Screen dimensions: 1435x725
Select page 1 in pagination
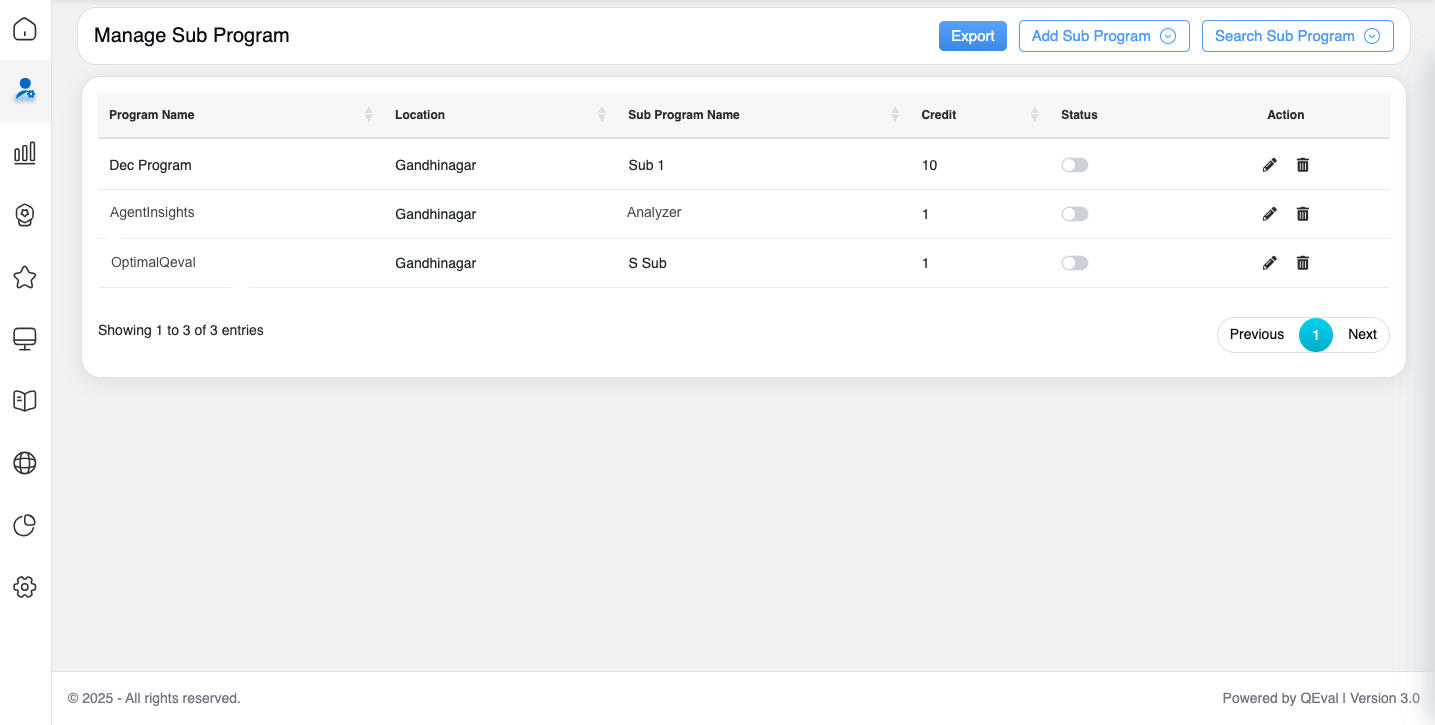[1315, 334]
